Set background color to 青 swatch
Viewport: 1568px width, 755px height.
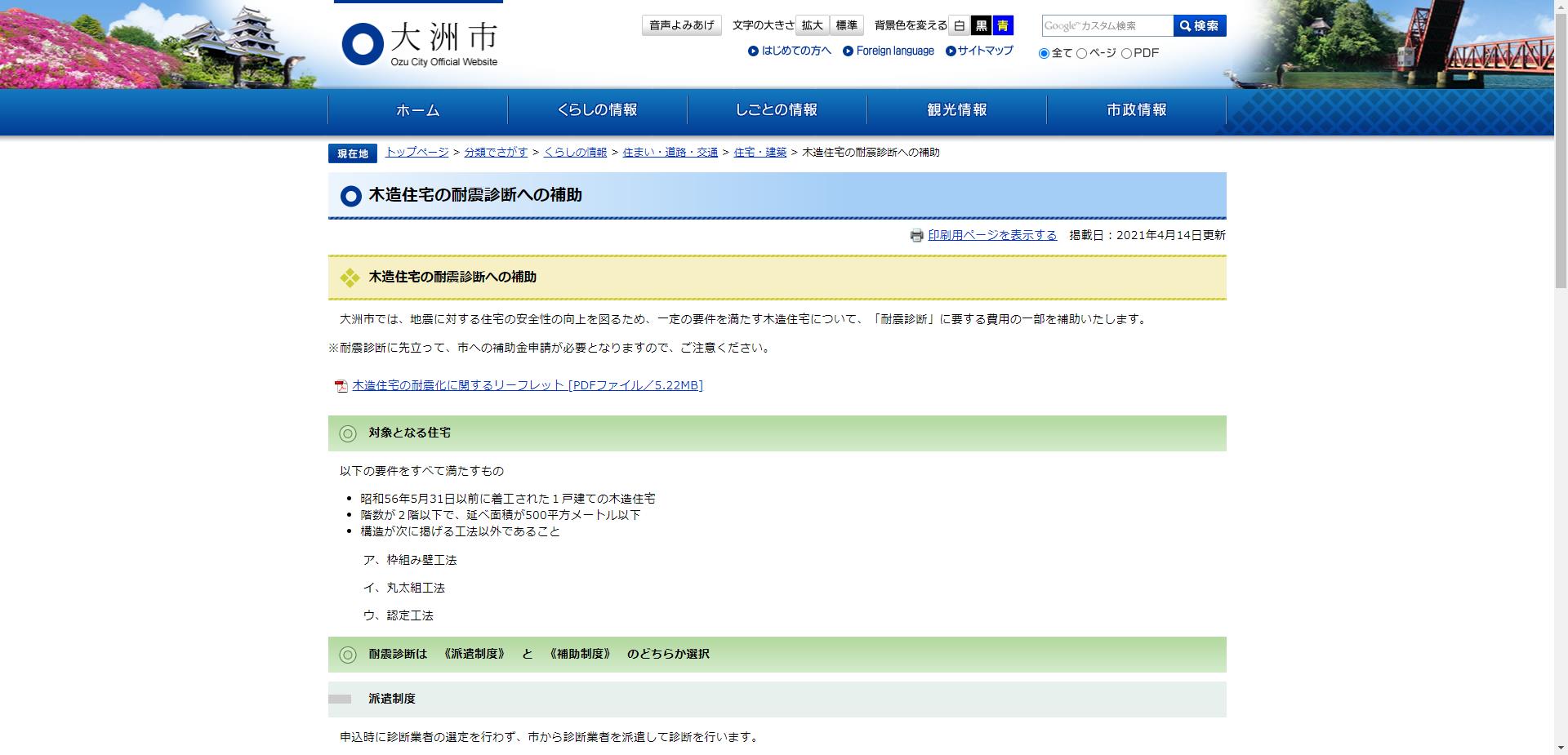click(x=1002, y=25)
